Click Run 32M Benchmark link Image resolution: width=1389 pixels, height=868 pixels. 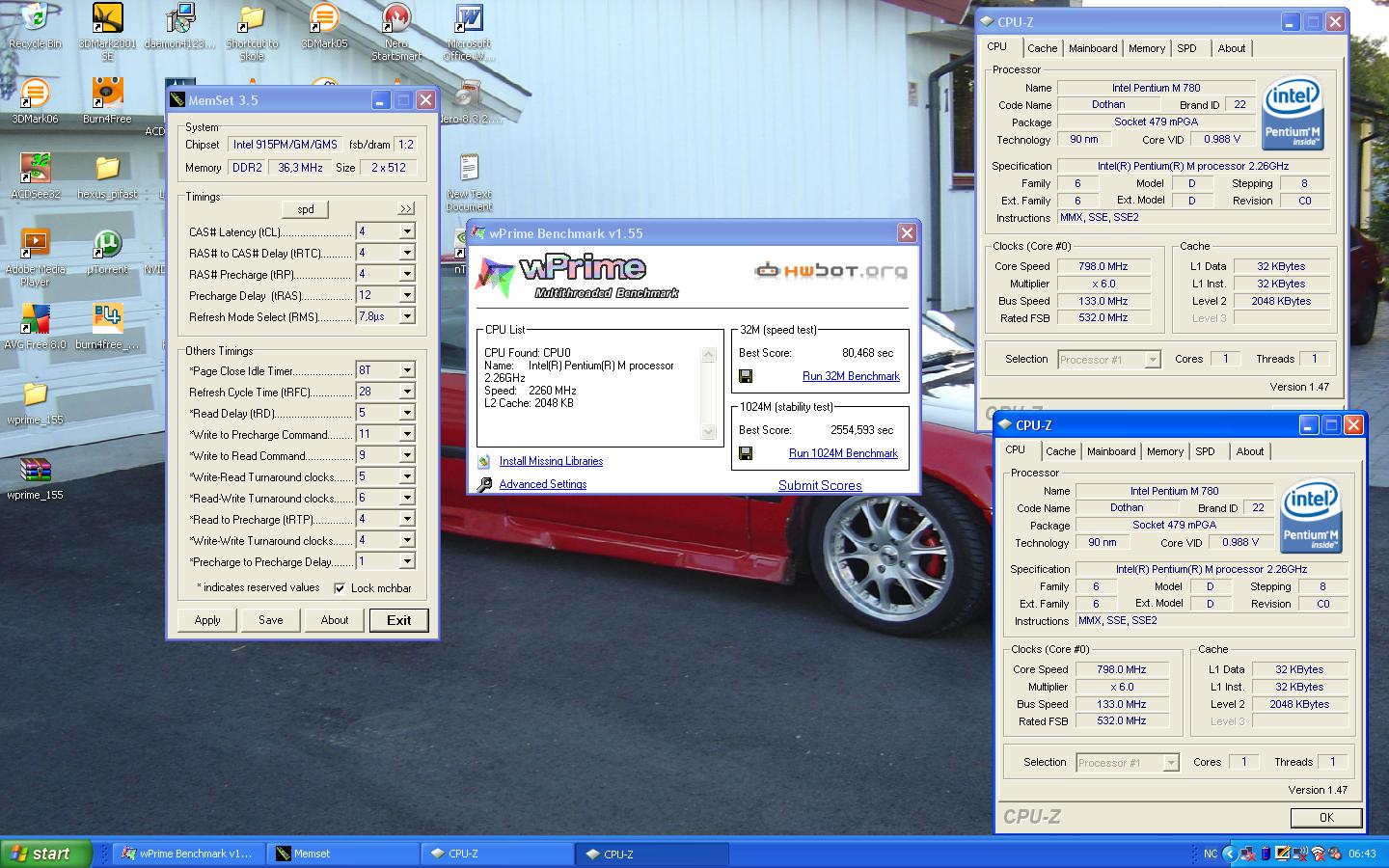tap(851, 376)
